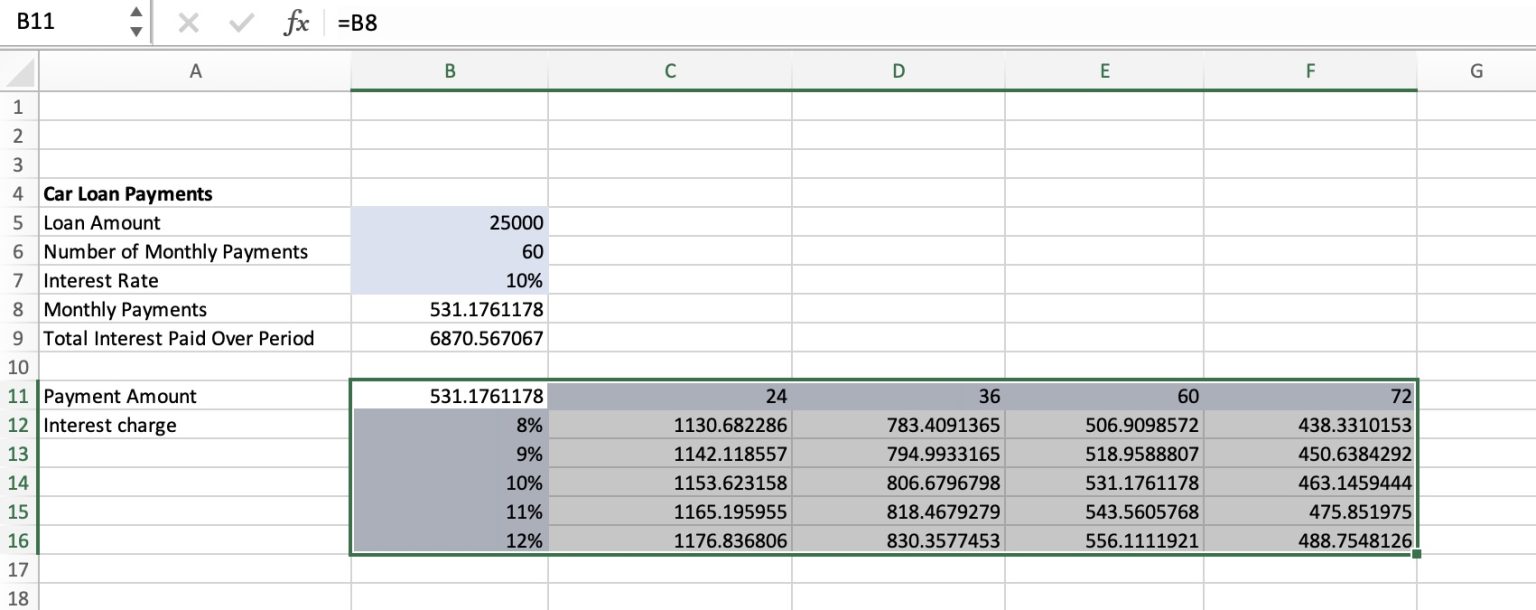Image resolution: width=1536 pixels, height=610 pixels.
Task: Select the Interest Rate 10% input cell
Action: [x=449, y=280]
